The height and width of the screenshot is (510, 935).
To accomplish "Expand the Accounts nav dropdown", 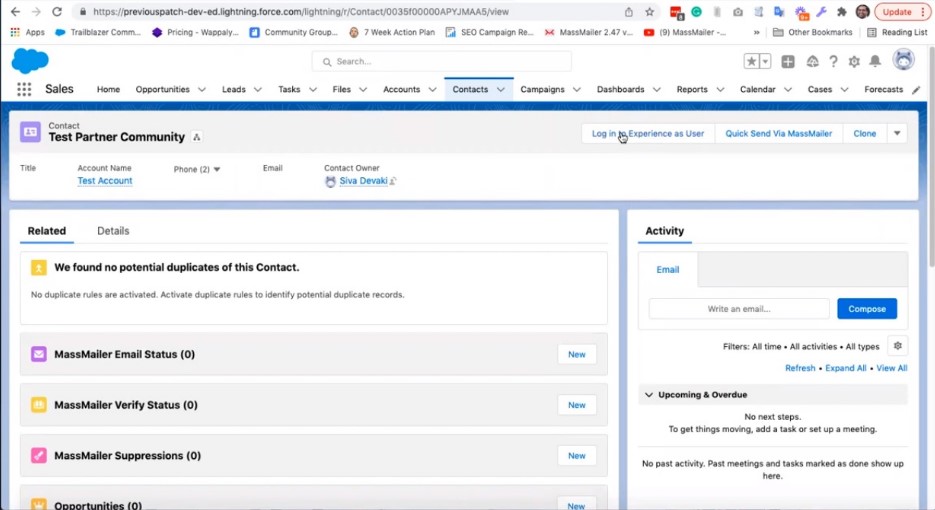I will [x=432, y=89].
